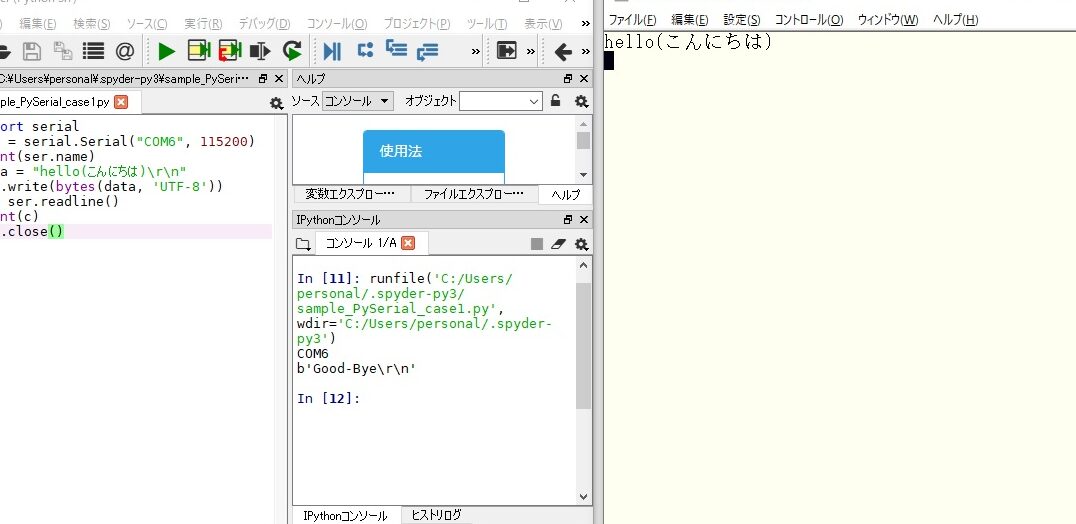Undock the ヘルプ pane
Screen dimensions: 1076x524
pyautogui.click(x=568, y=79)
